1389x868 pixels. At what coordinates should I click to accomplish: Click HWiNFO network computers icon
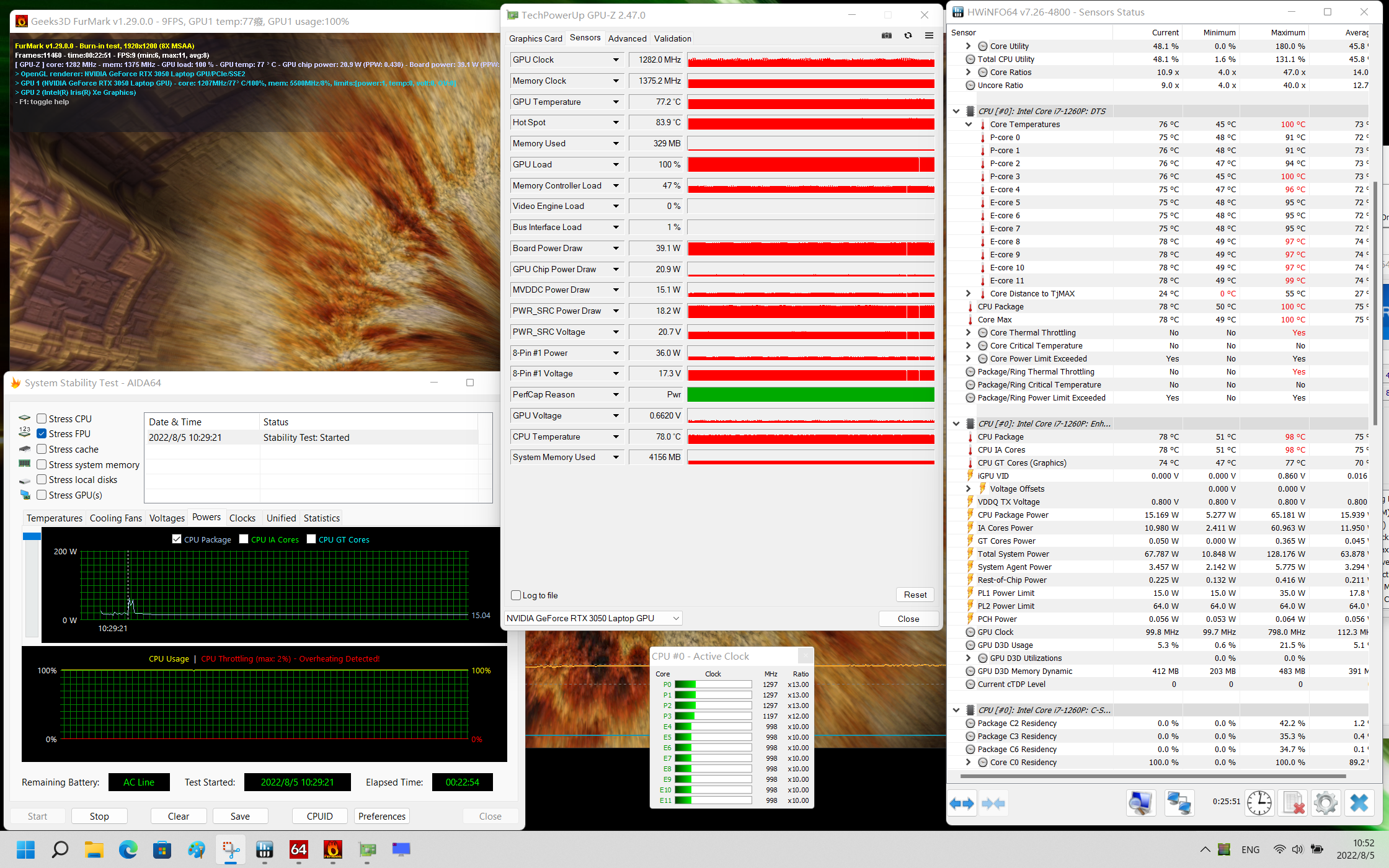click(x=1178, y=804)
